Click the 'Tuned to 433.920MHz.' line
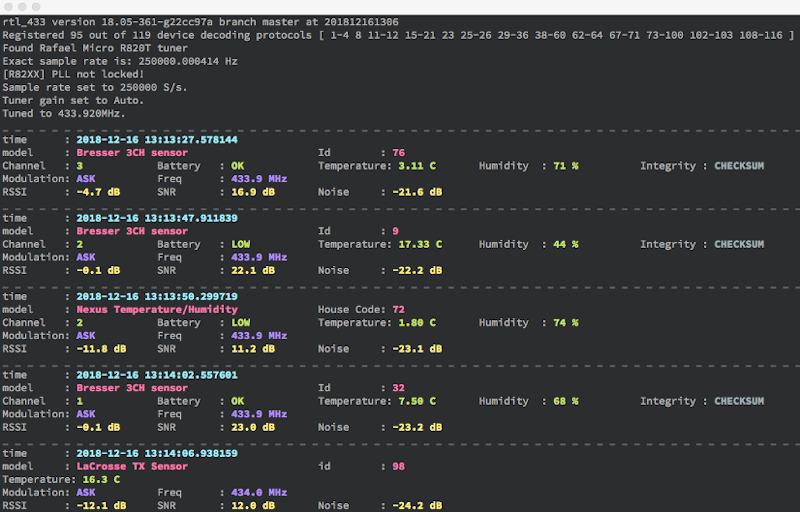This screenshot has height=512, width=800. [x=67, y=113]
